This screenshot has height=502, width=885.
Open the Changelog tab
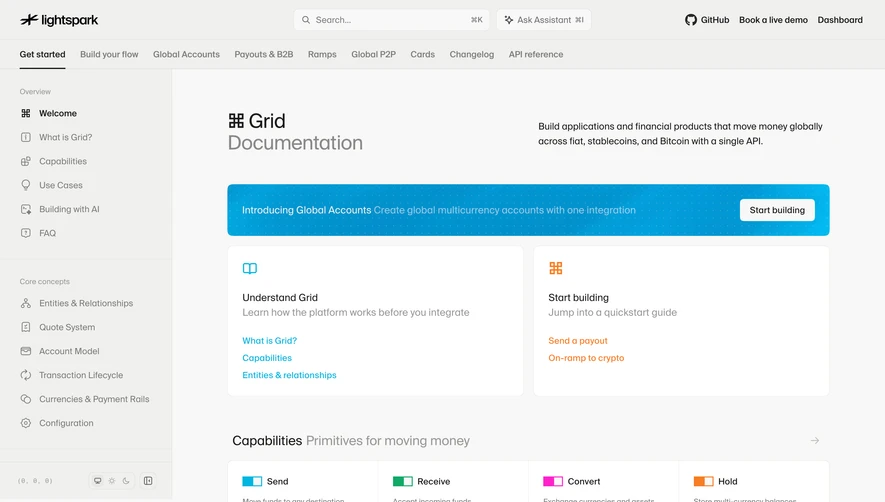(471, 54)
